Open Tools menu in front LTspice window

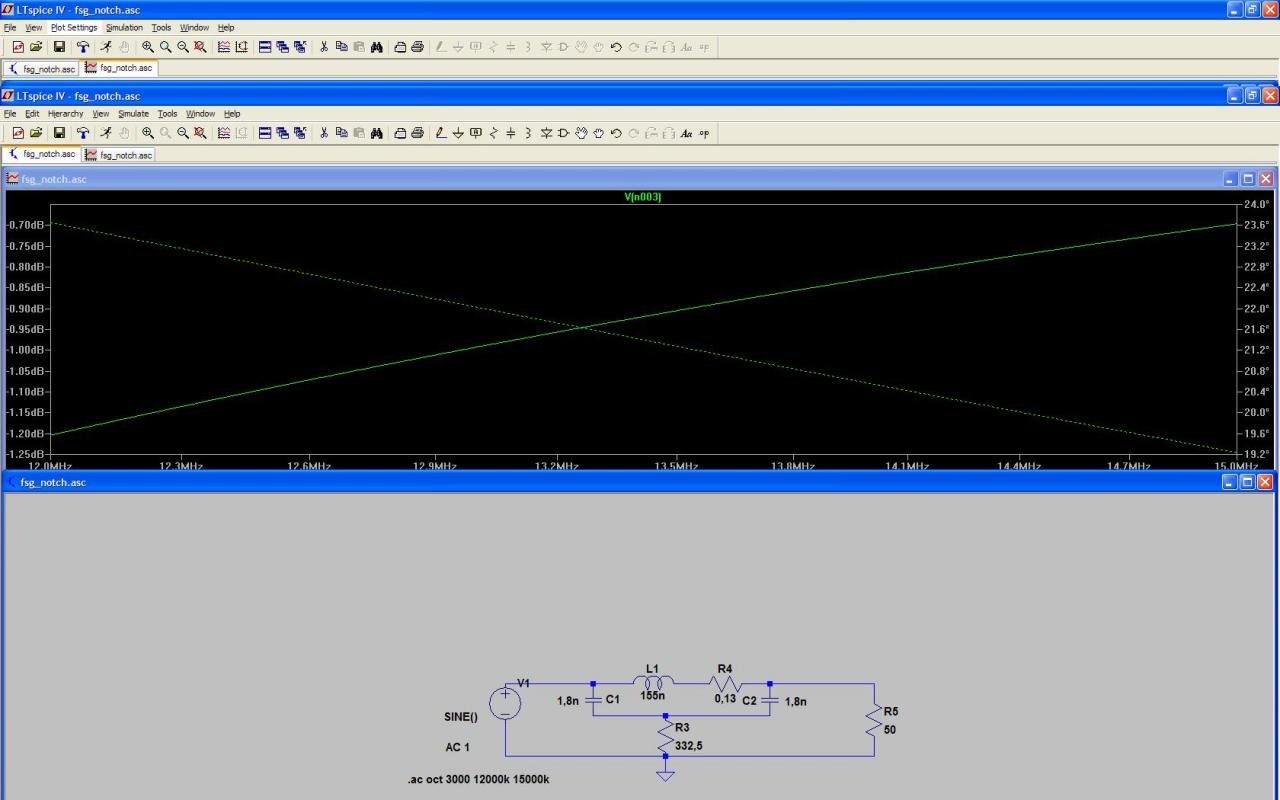pos(167,114)
